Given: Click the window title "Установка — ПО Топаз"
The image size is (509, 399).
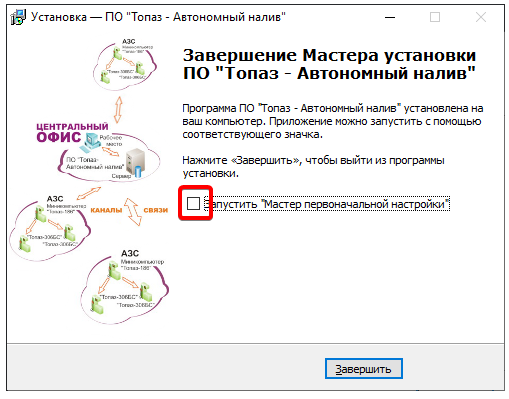Looking at the screenshot, I should tap(158, 17).
